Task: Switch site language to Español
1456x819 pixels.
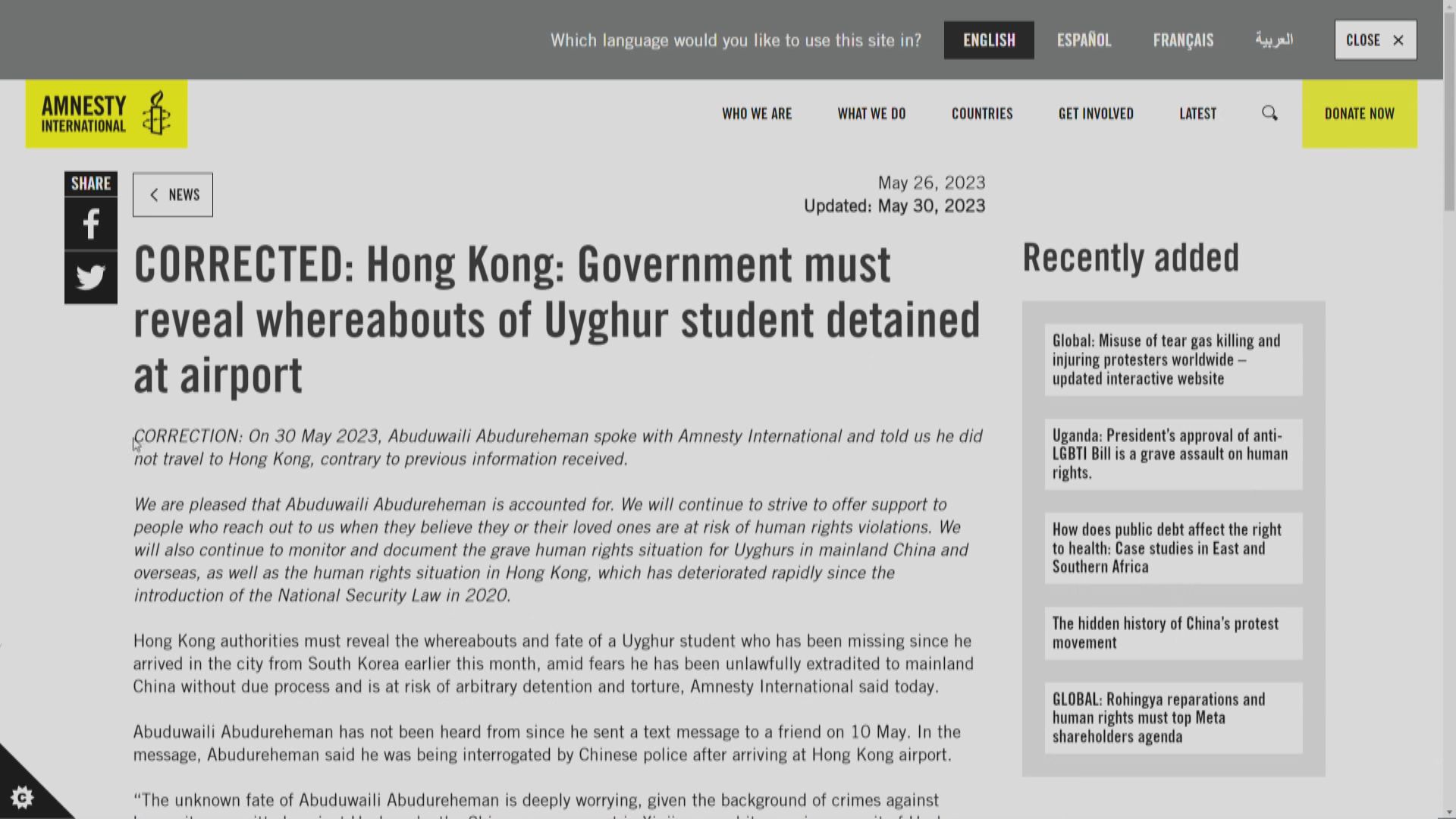Action: 1084,40
